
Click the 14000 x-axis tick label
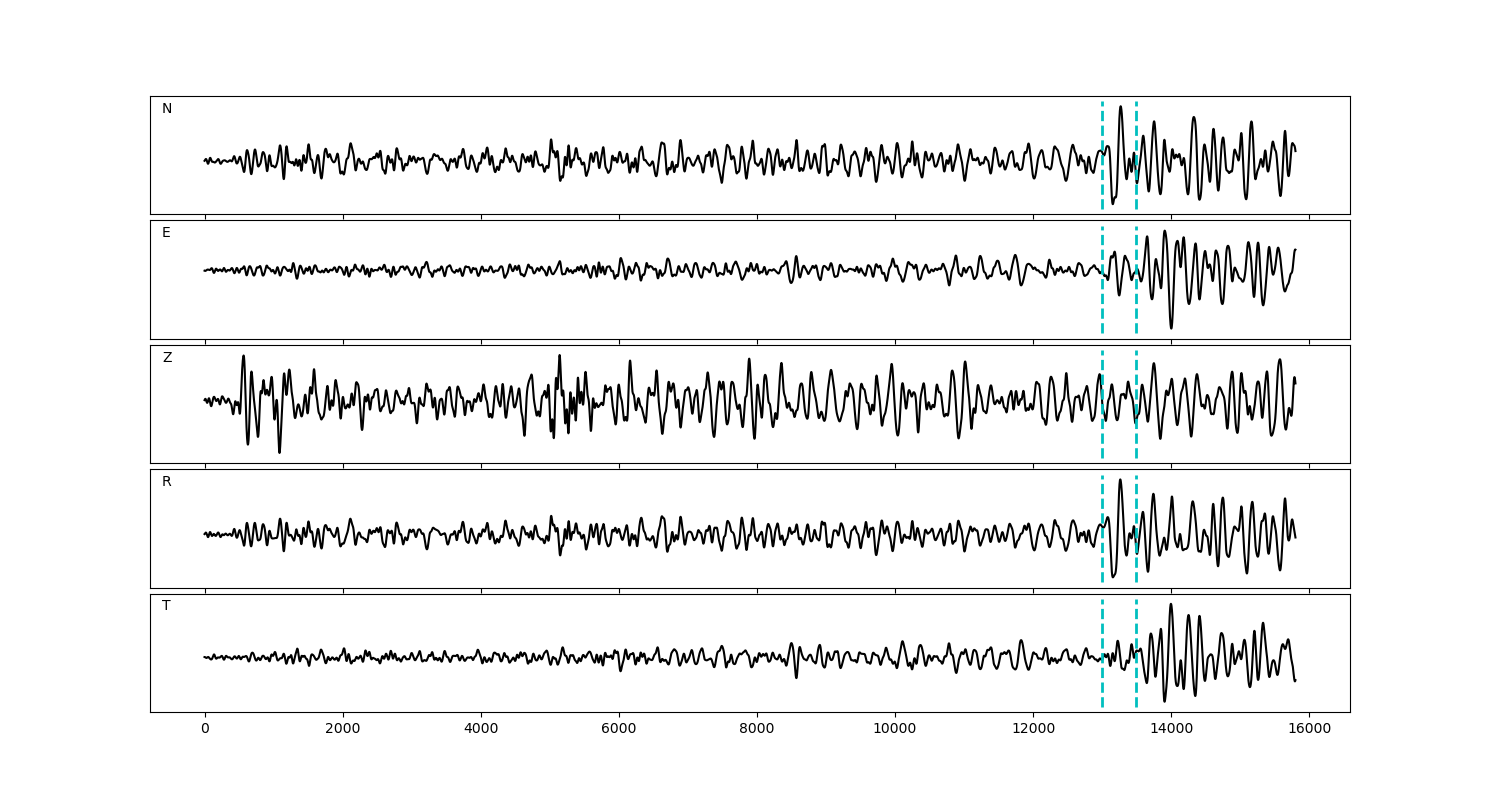click(x=1171, y=729)
